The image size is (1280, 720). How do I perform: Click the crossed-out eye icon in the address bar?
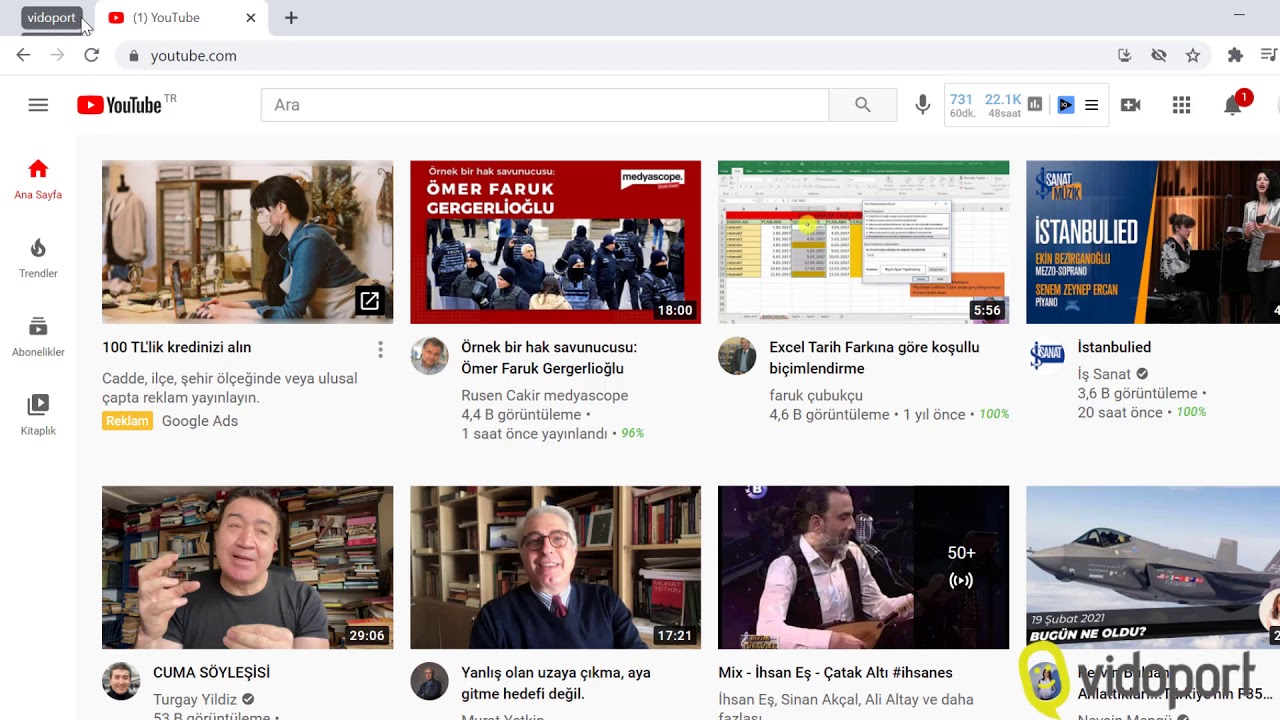point(1158,56)
